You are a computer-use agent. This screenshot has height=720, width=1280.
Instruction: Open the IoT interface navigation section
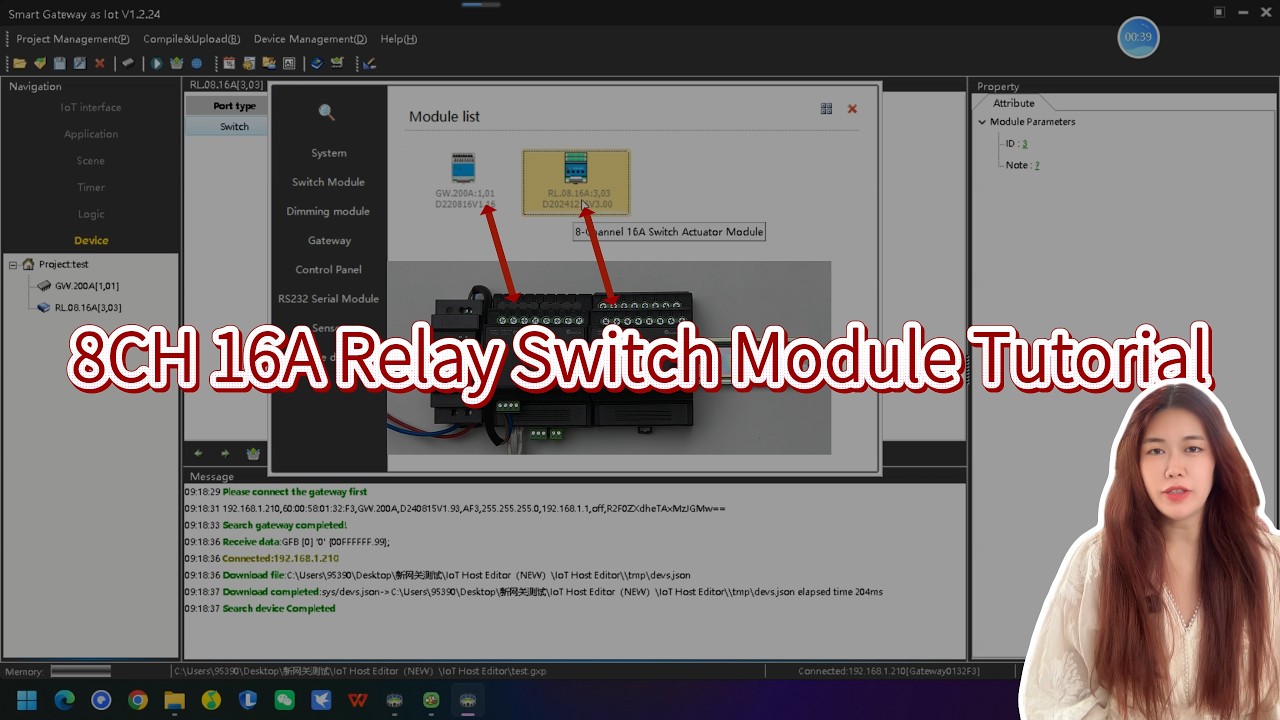pyautogui.click(x=91, y=107)
